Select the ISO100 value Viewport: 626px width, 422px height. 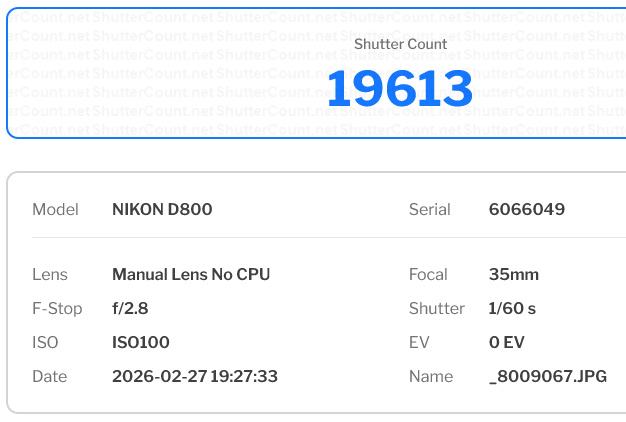141,343
